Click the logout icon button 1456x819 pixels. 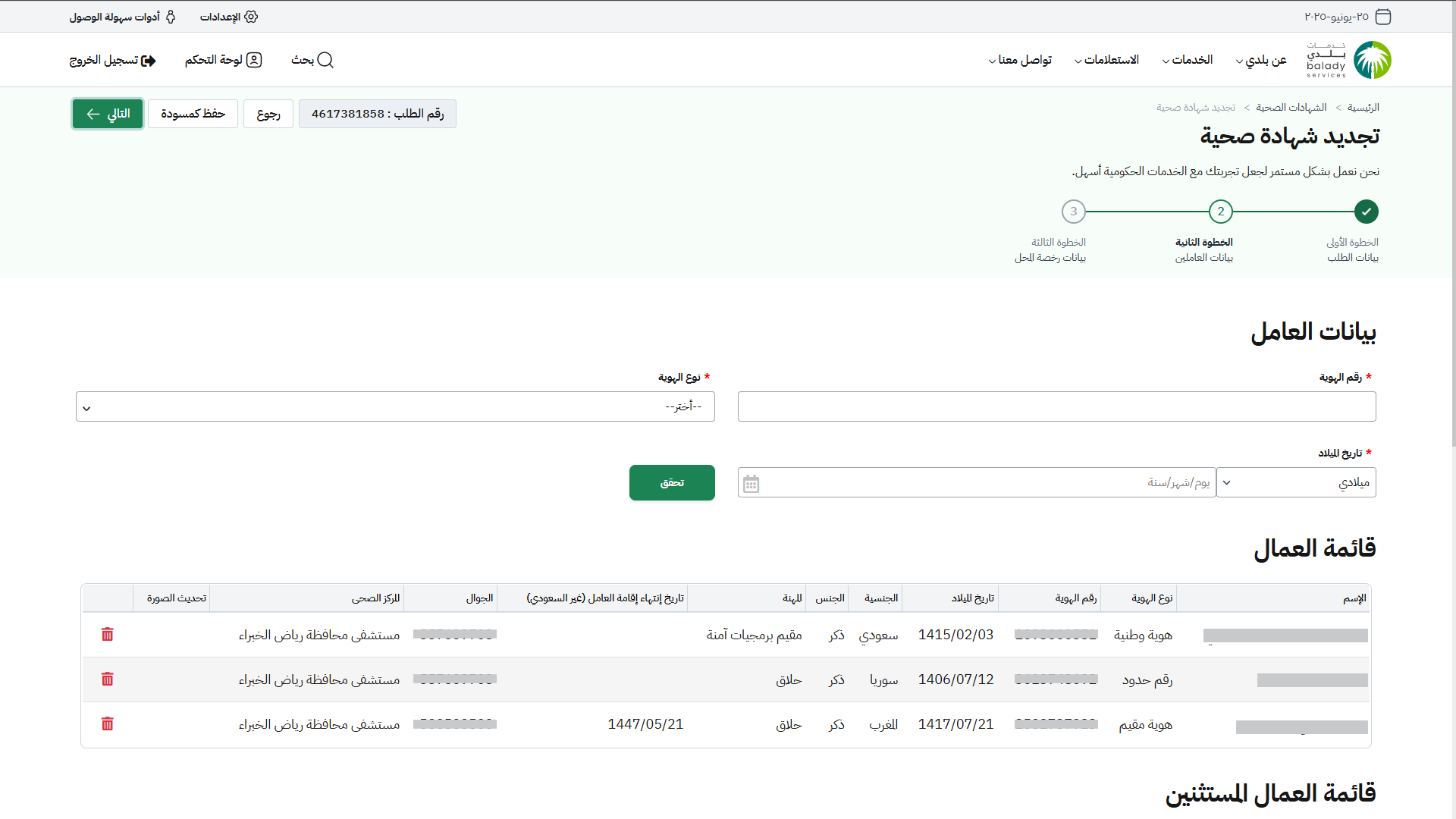click(x=149, y=61)
